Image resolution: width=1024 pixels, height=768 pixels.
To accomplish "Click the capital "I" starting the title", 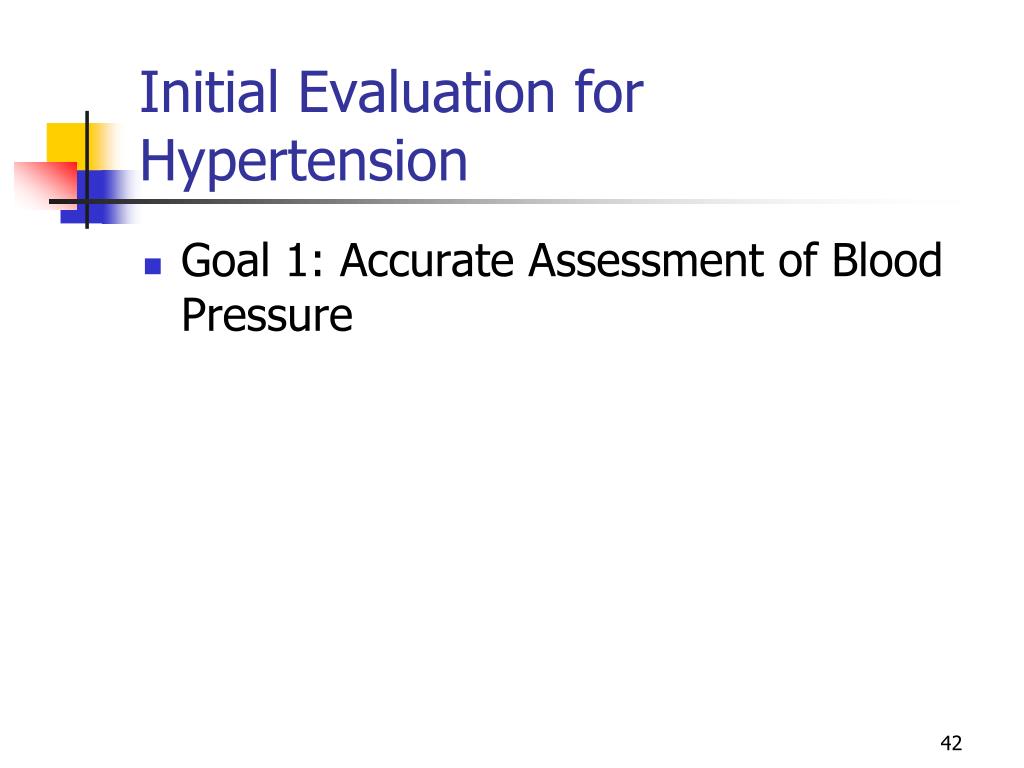I will tap(146, 94).
